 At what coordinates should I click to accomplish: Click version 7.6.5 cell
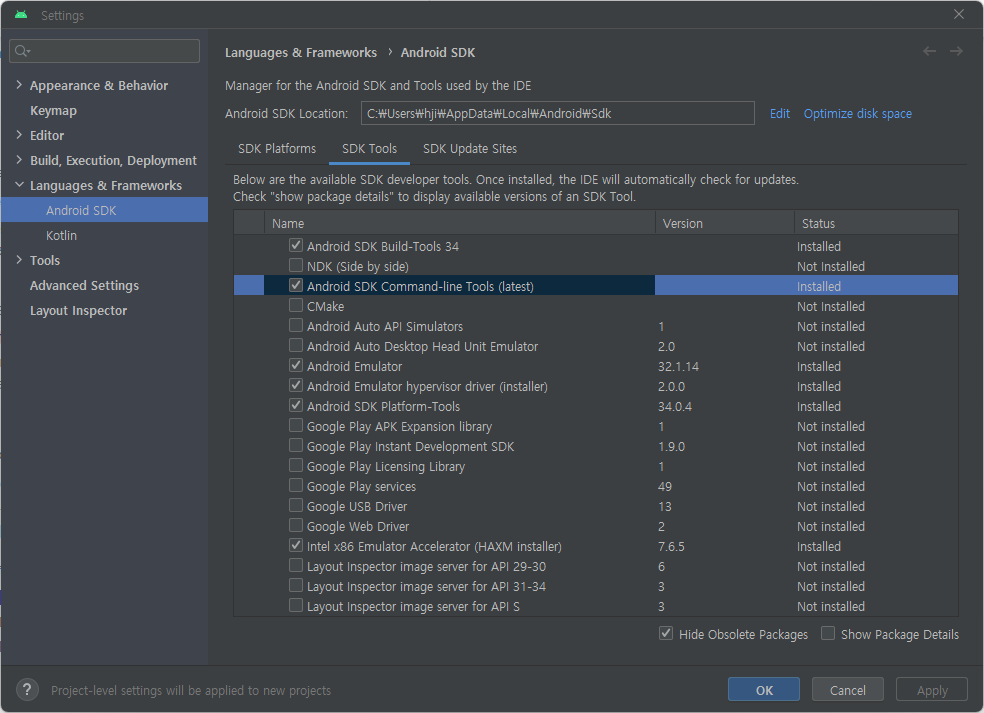(x=671, y=547)
